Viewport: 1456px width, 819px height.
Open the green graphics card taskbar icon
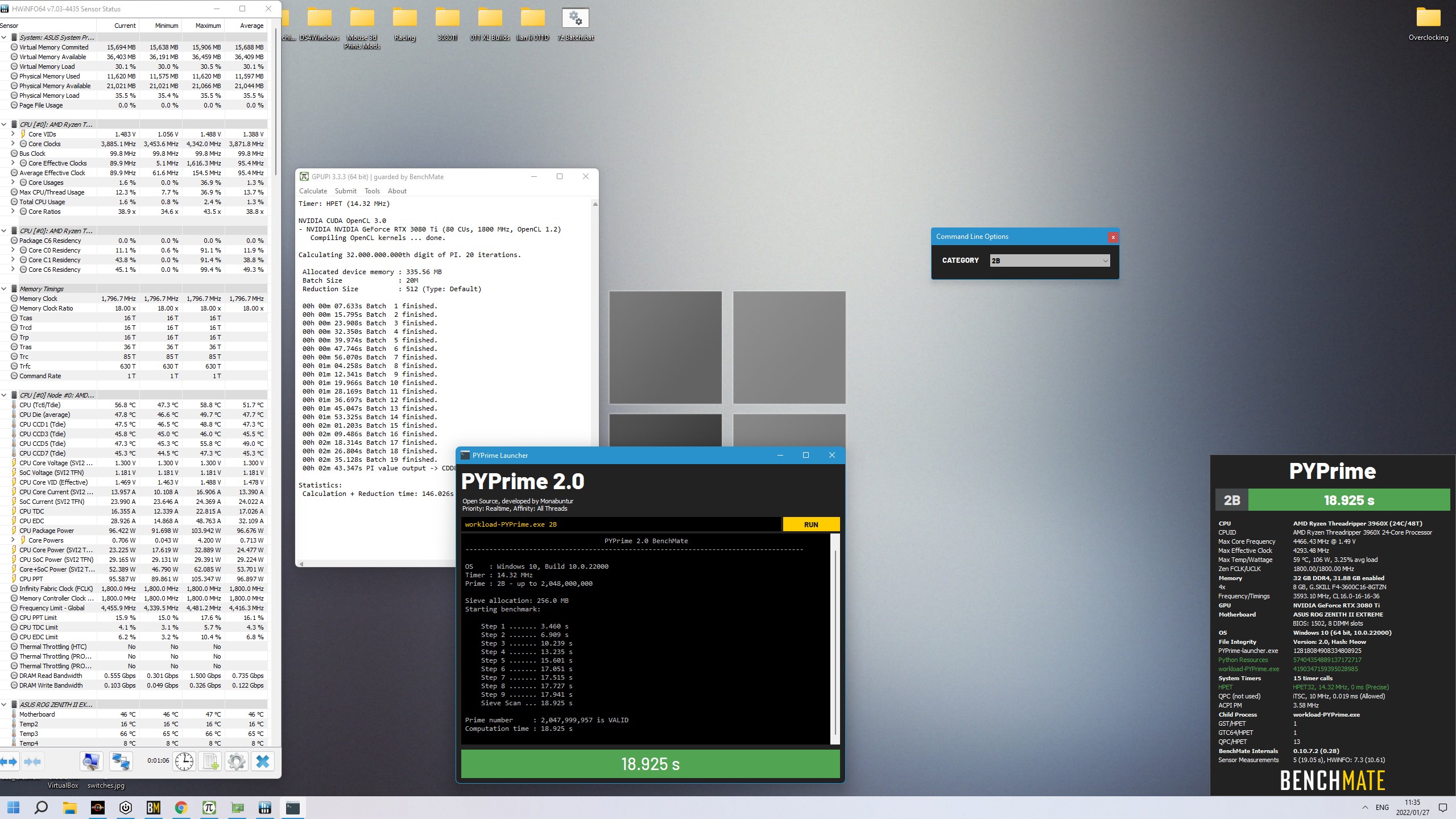pos(237,808)
